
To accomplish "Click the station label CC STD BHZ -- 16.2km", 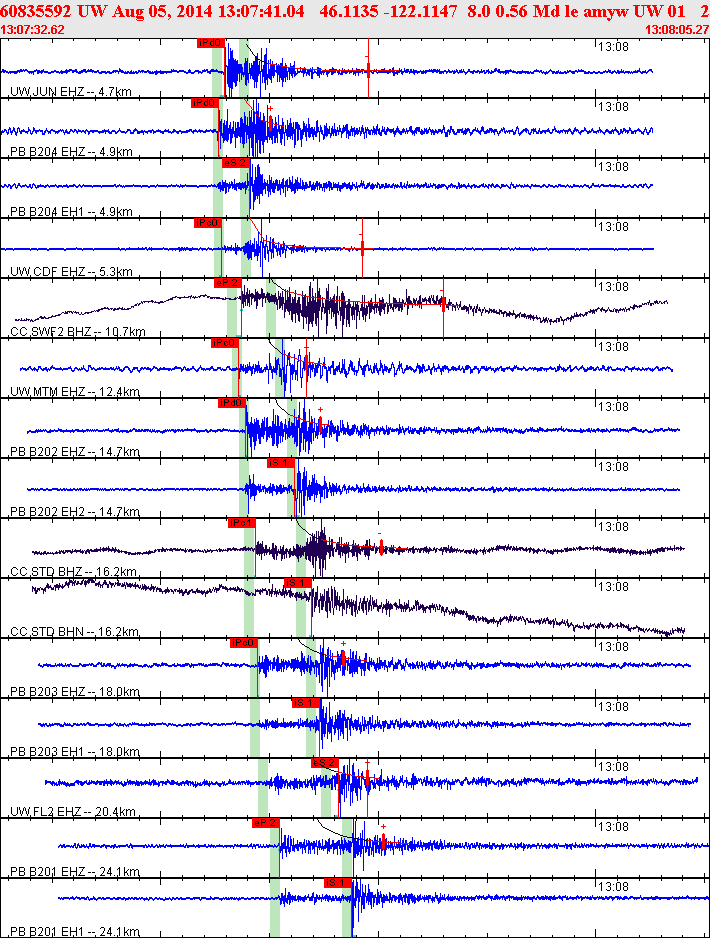I will click(74, 571).
